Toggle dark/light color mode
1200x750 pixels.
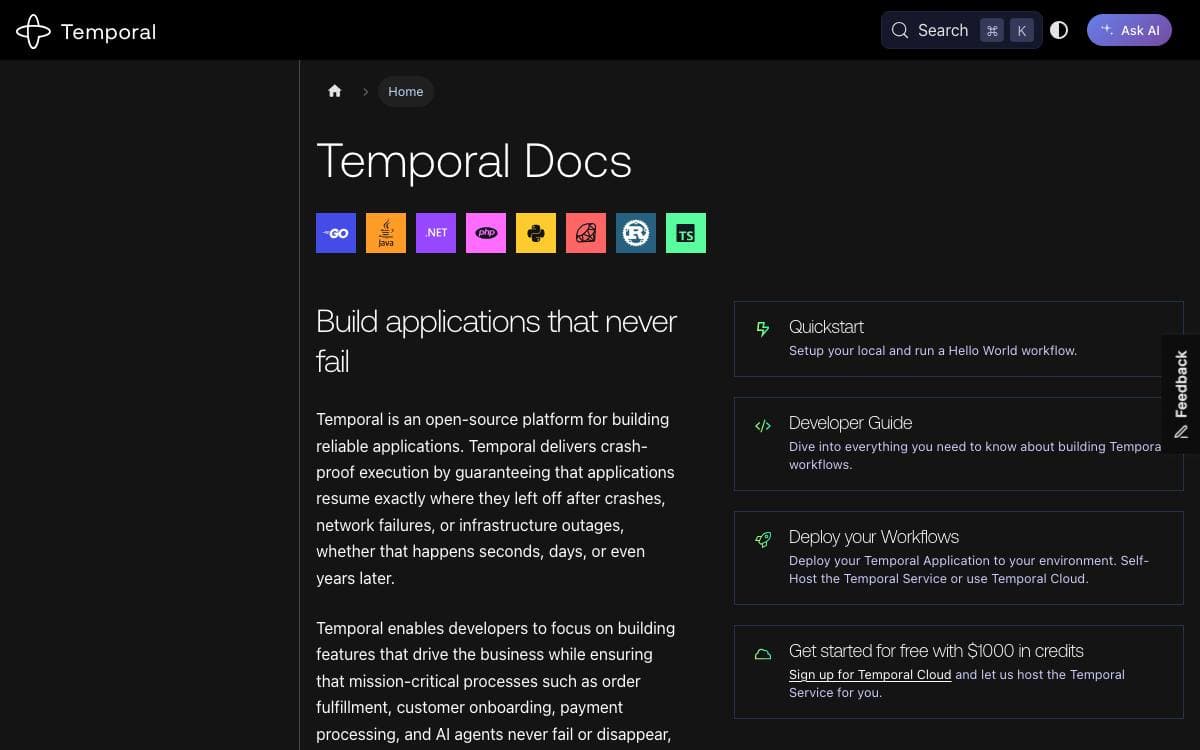(1059, 30)
